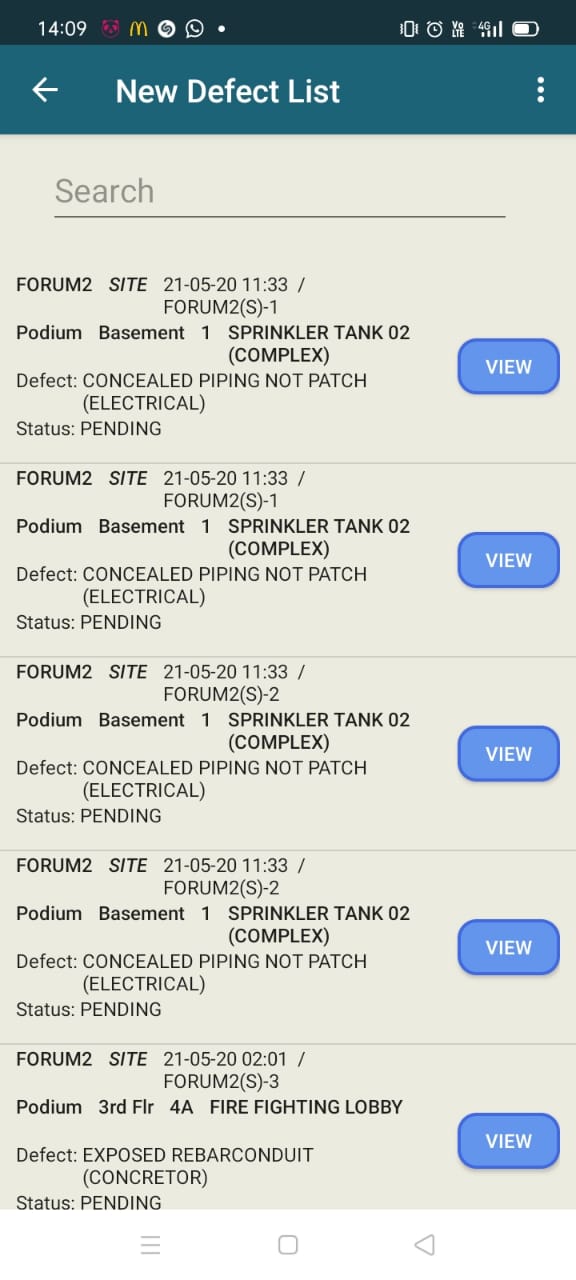Tap the Android back triangle icon
Image resolution: width=576 pixels, height=1280 pixels.
point(424,1245)
